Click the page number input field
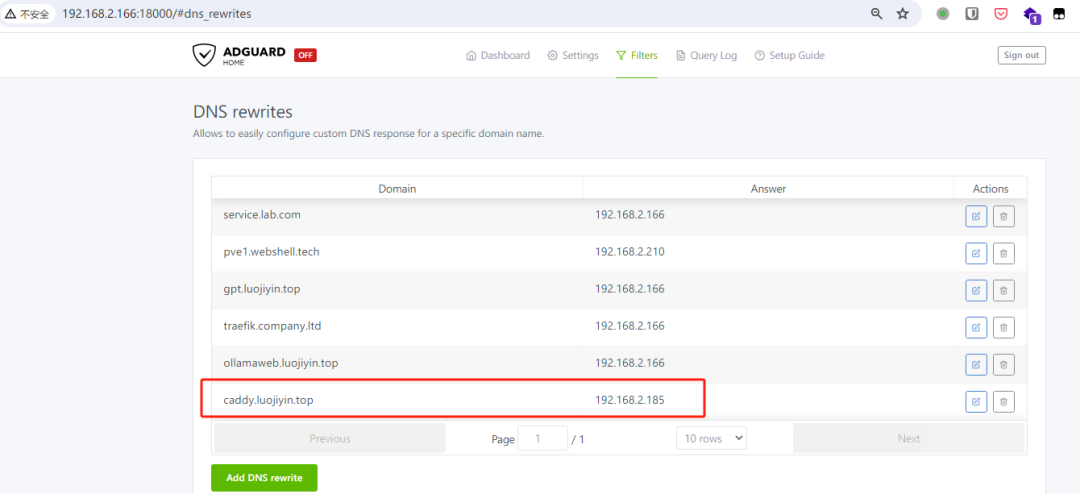 (543, 438)
